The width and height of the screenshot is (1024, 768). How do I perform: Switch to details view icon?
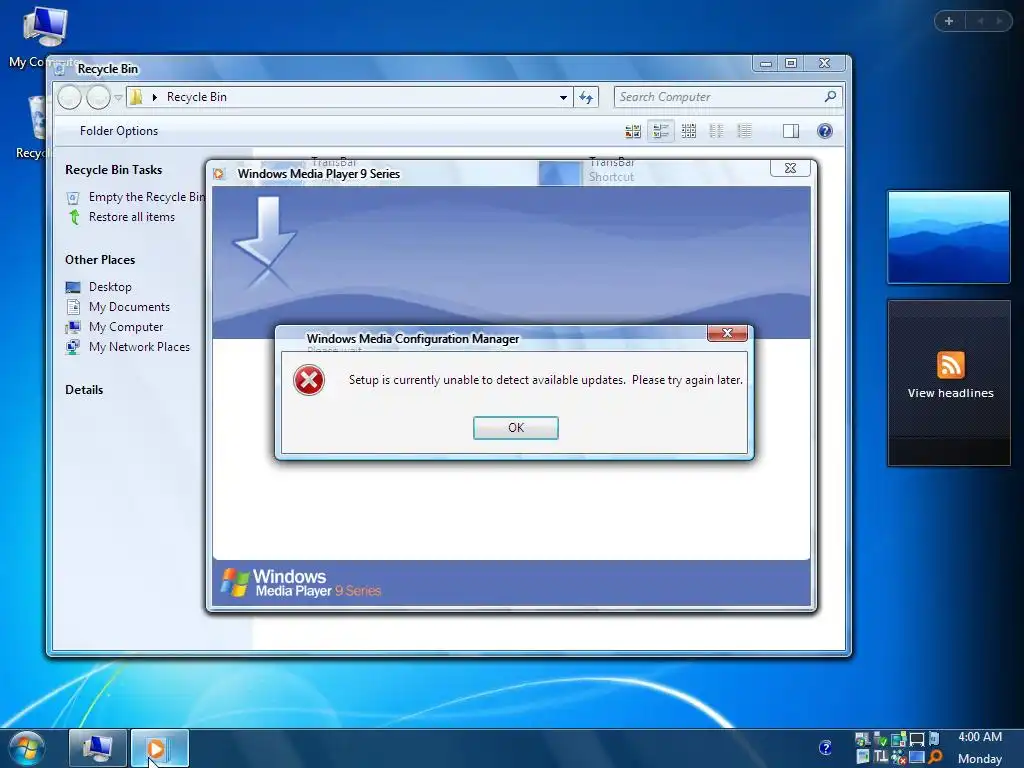(744, 131)
